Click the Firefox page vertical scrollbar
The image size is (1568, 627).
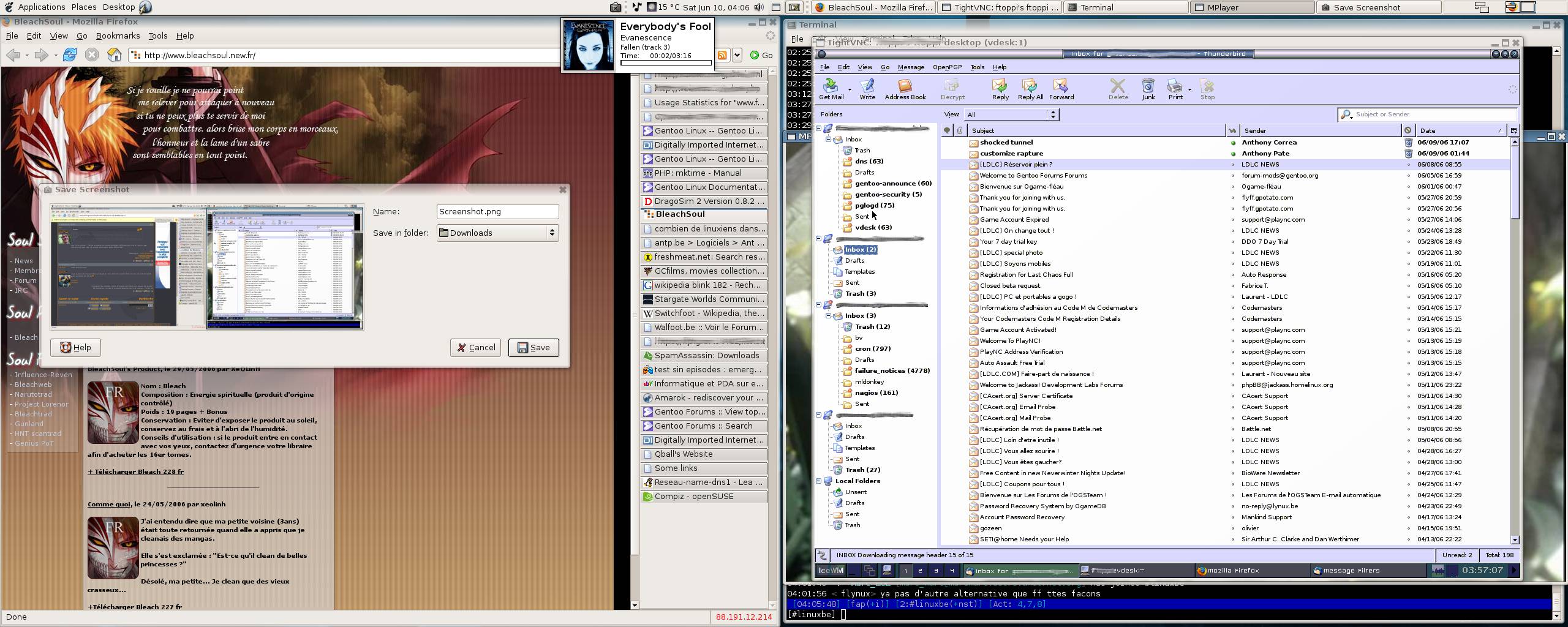click(635, 338)
